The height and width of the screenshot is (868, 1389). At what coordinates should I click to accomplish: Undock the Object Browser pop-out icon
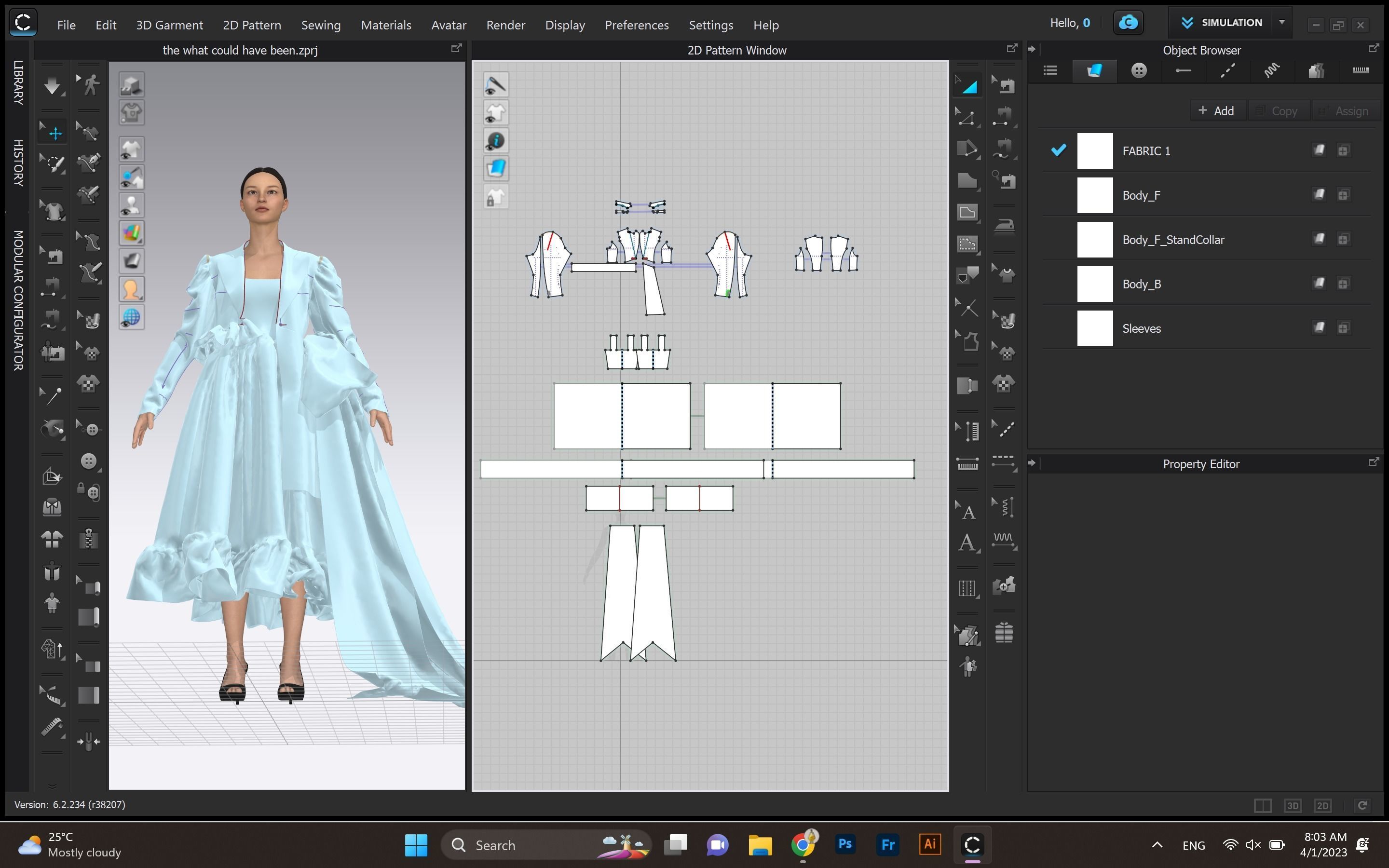[1374, 48]
